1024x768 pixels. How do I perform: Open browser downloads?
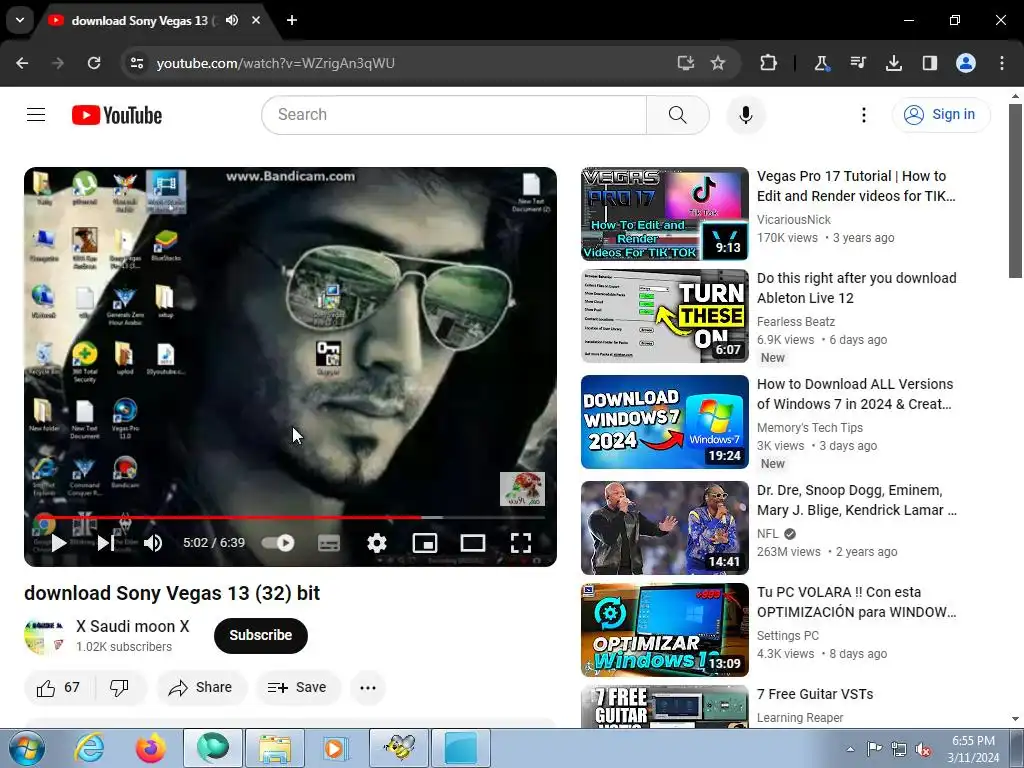pyautogui.click(x=893, y=63)
